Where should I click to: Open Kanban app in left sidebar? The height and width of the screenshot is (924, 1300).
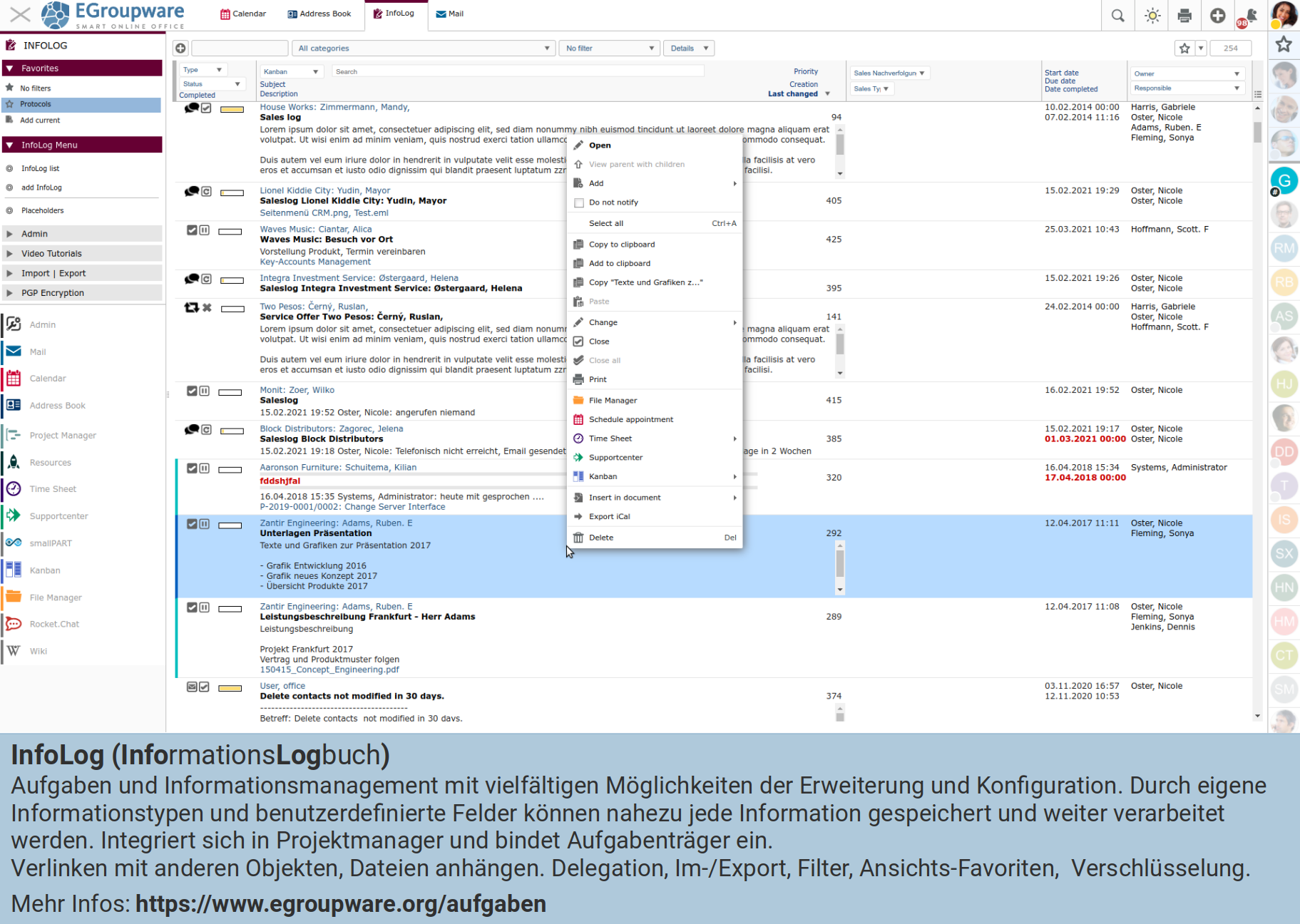coord(45,570)
